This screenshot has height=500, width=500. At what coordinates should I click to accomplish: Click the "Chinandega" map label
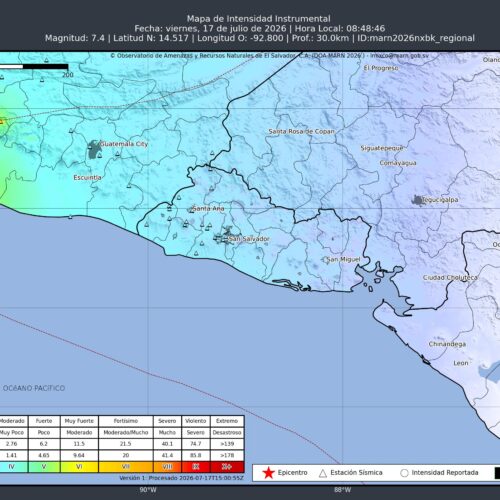447,344
